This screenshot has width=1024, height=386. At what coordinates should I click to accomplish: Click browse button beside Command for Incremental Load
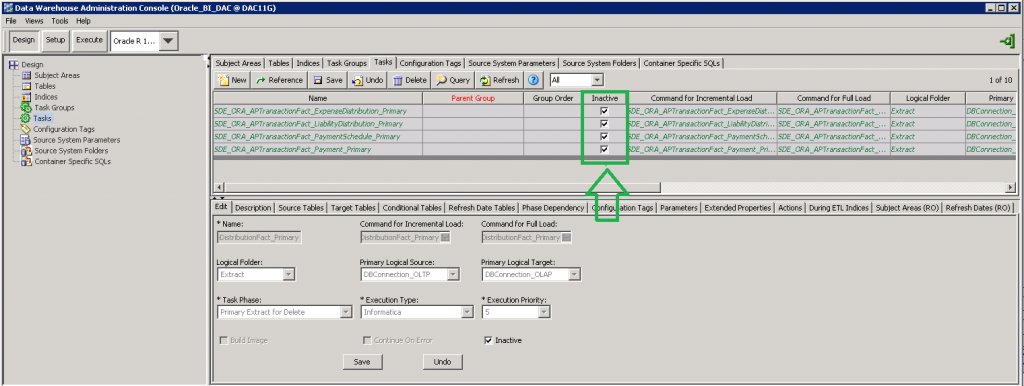[445, 238]
